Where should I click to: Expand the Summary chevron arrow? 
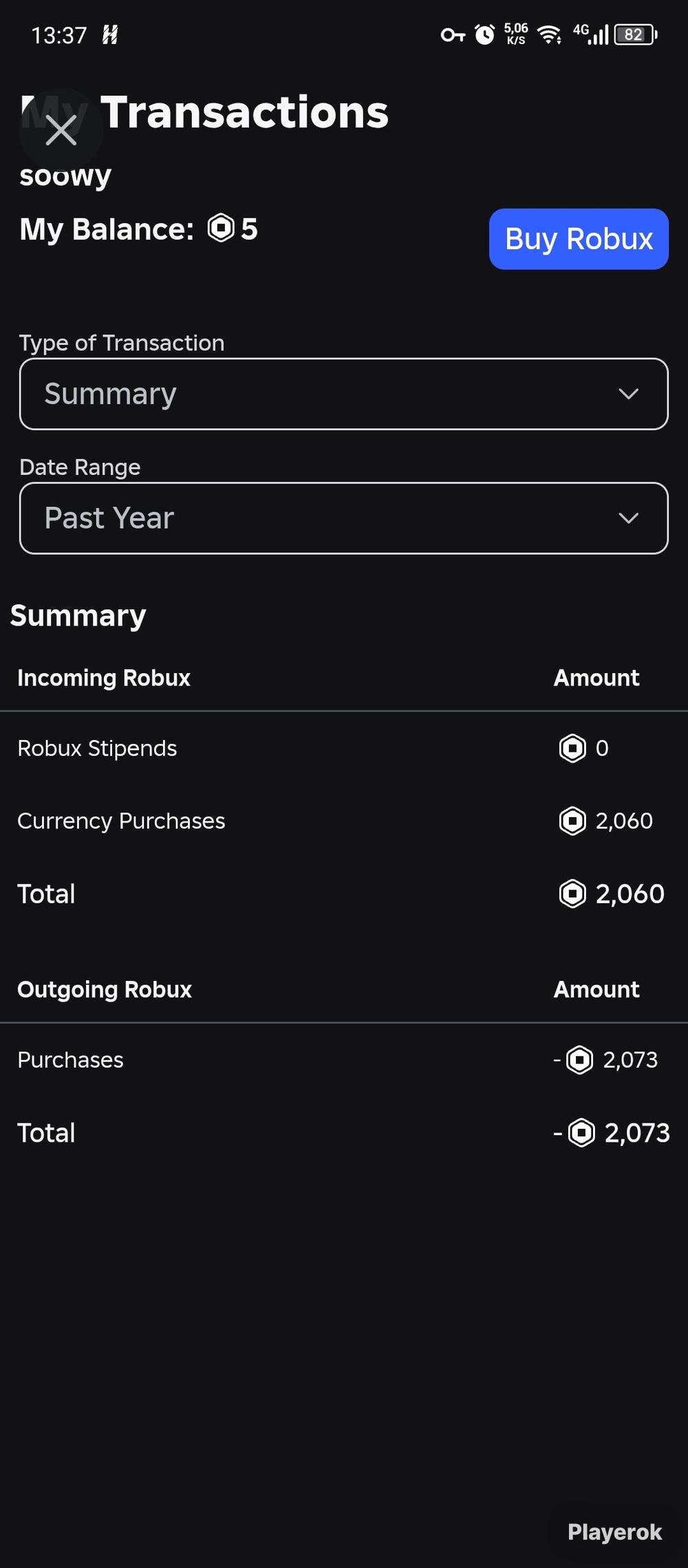628,394
